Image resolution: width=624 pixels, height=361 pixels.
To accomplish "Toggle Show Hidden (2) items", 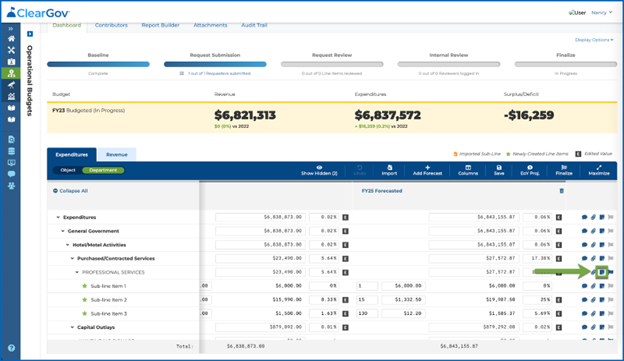I will [319, 170].
